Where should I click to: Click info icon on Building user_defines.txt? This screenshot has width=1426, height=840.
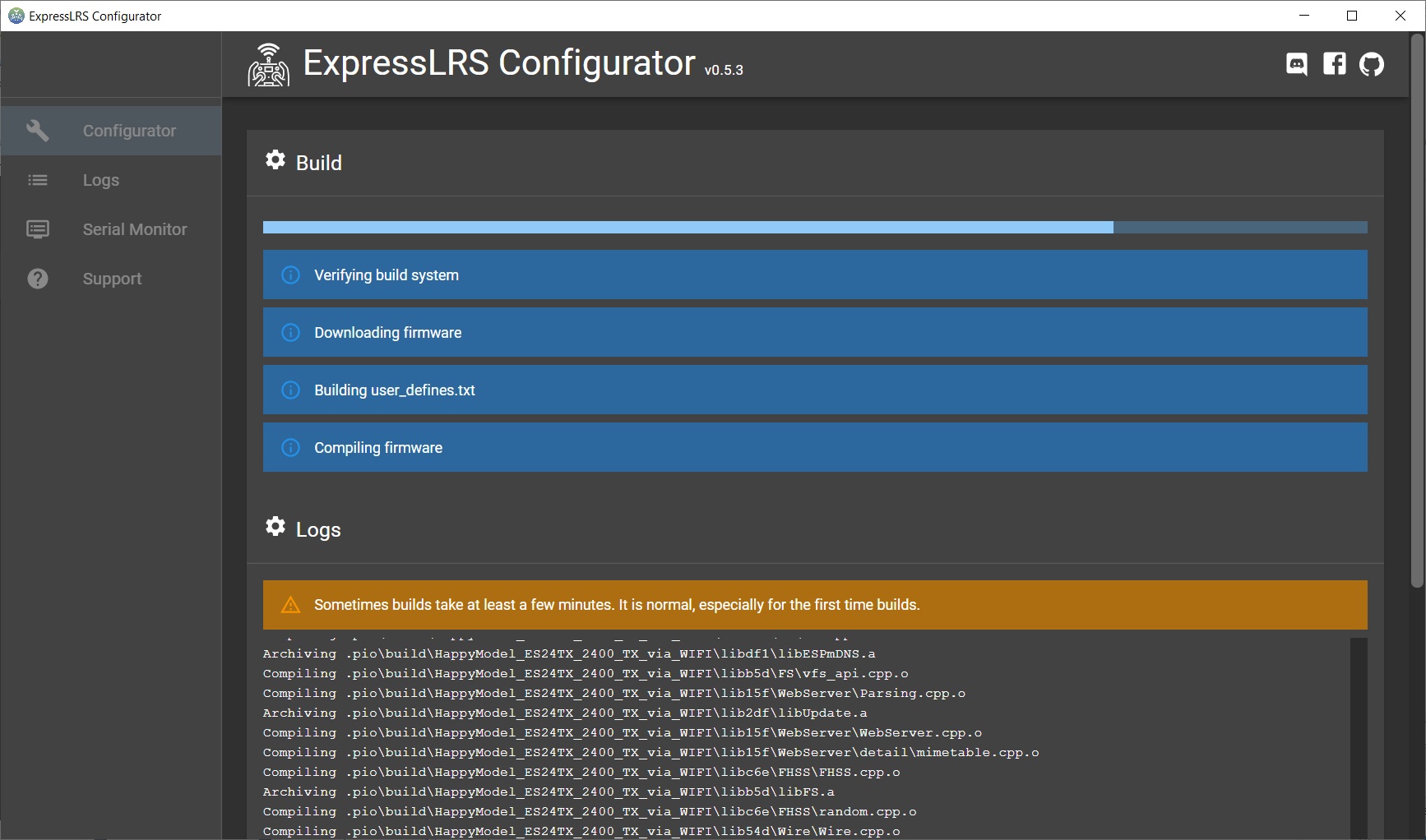click(x=290, y=390)
